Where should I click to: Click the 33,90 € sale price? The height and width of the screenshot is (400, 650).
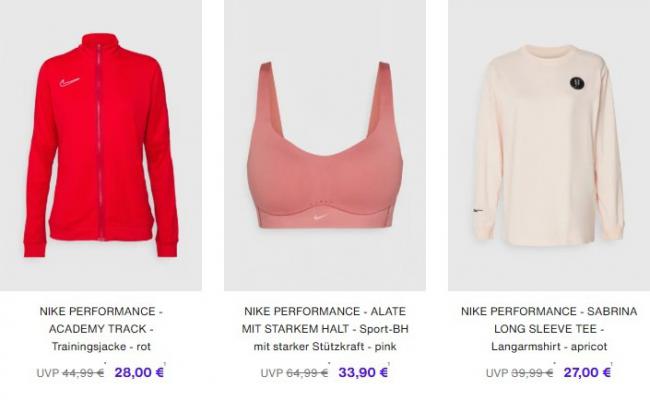[363, 372]
